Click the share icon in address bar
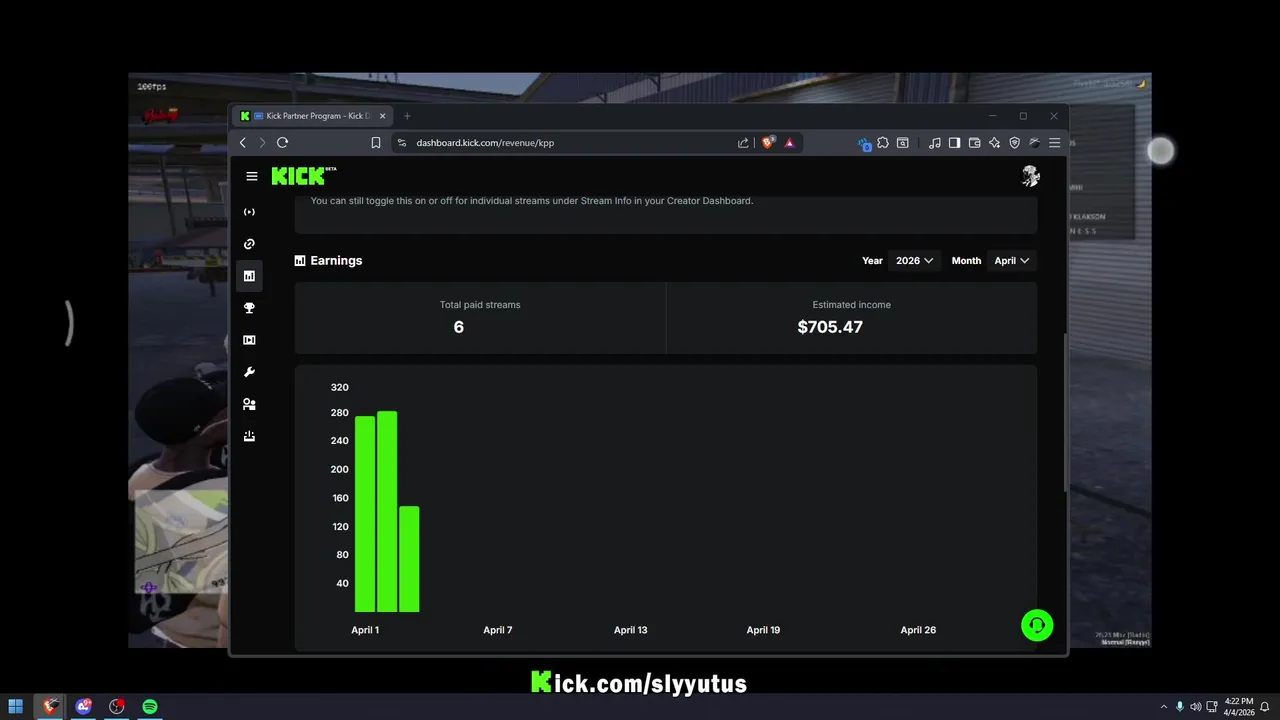Viewport: 1280px width, 720px height. click(x=743, y=143)
